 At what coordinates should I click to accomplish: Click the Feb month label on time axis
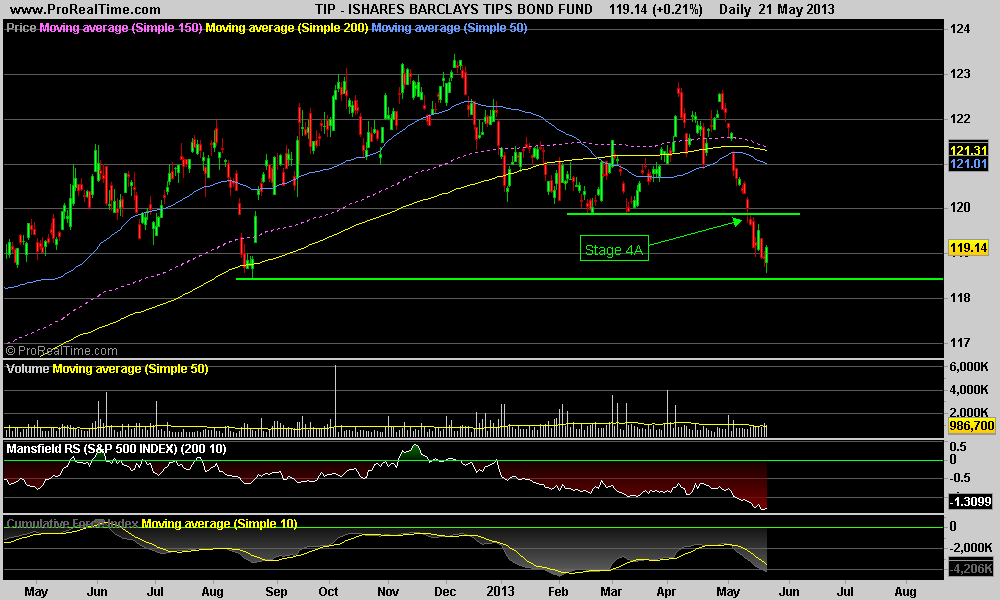[x=558, y=592]
